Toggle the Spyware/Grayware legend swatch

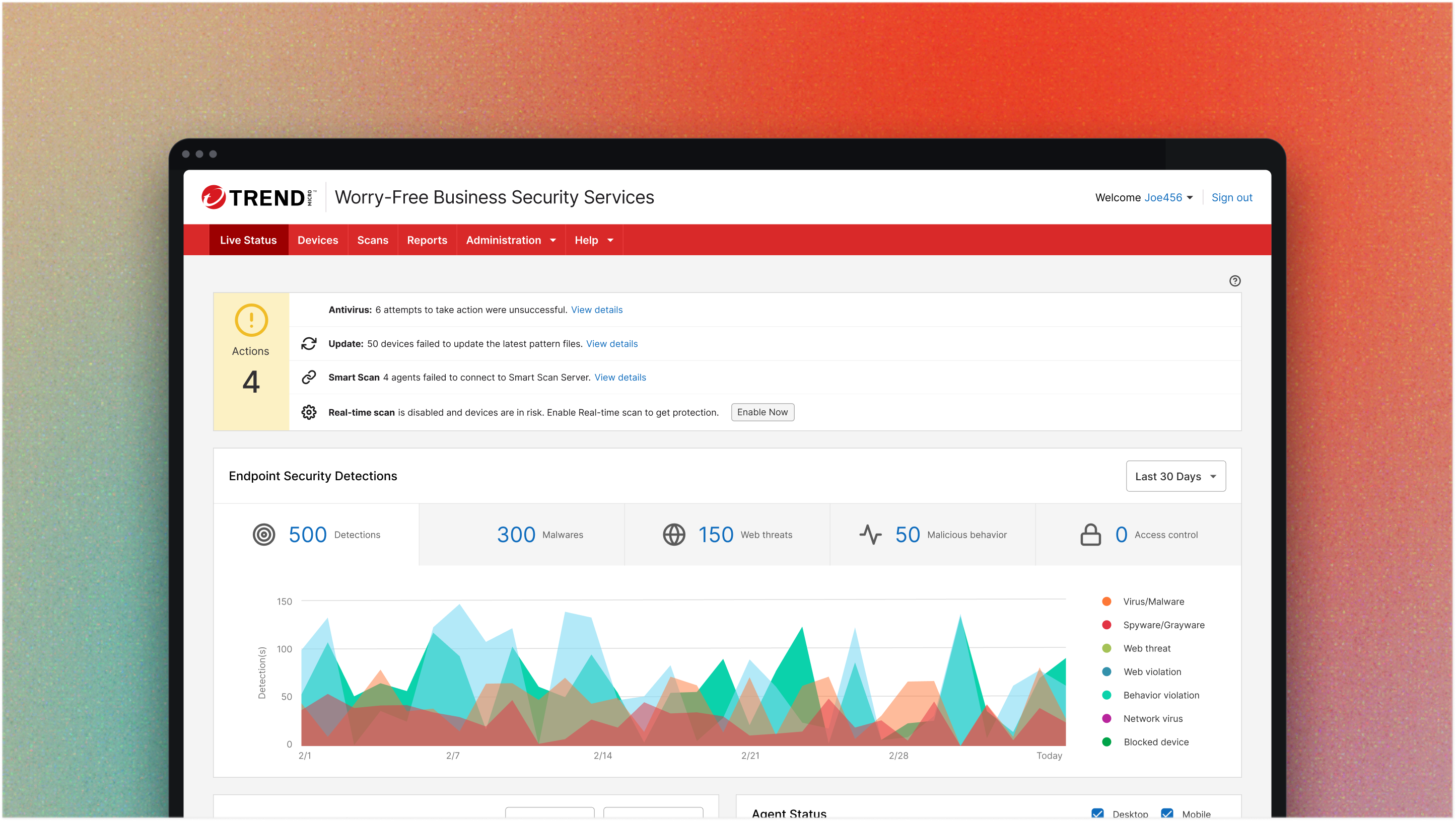[x=1106, y=624]
